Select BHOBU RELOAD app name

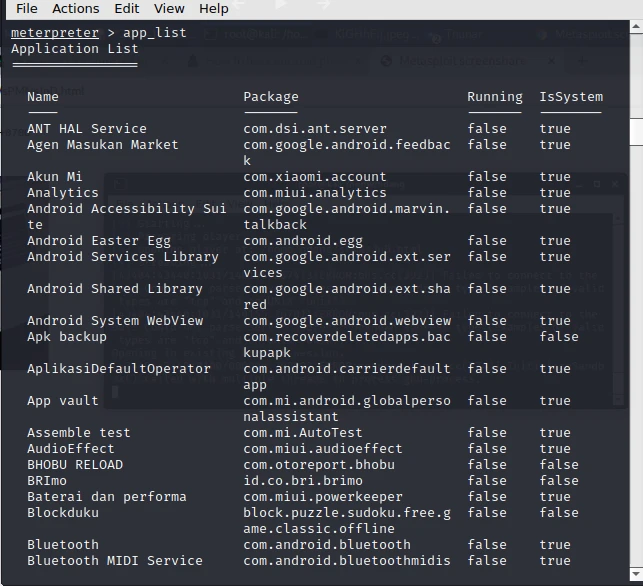75,465
